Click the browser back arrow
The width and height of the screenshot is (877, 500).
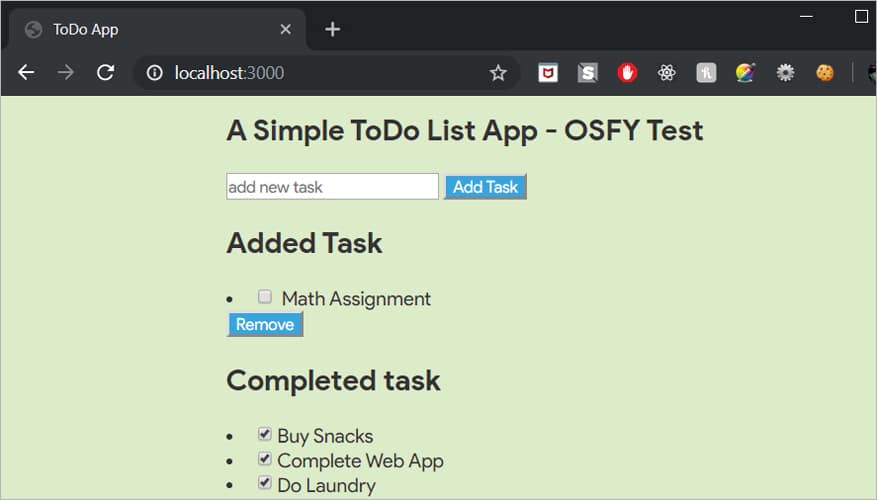point(27,73)
